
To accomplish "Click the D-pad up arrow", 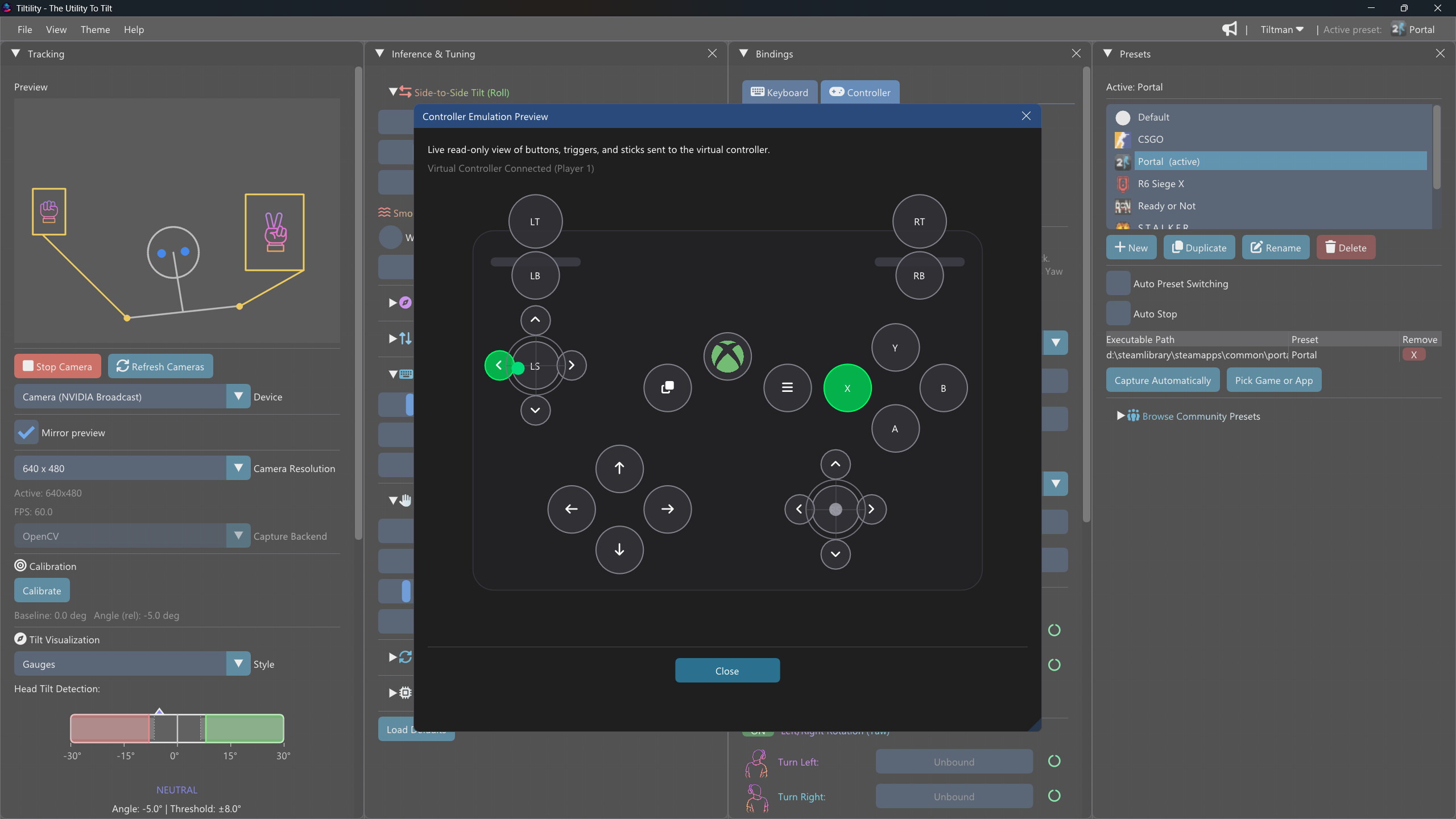I will click(x=619, y=469).
